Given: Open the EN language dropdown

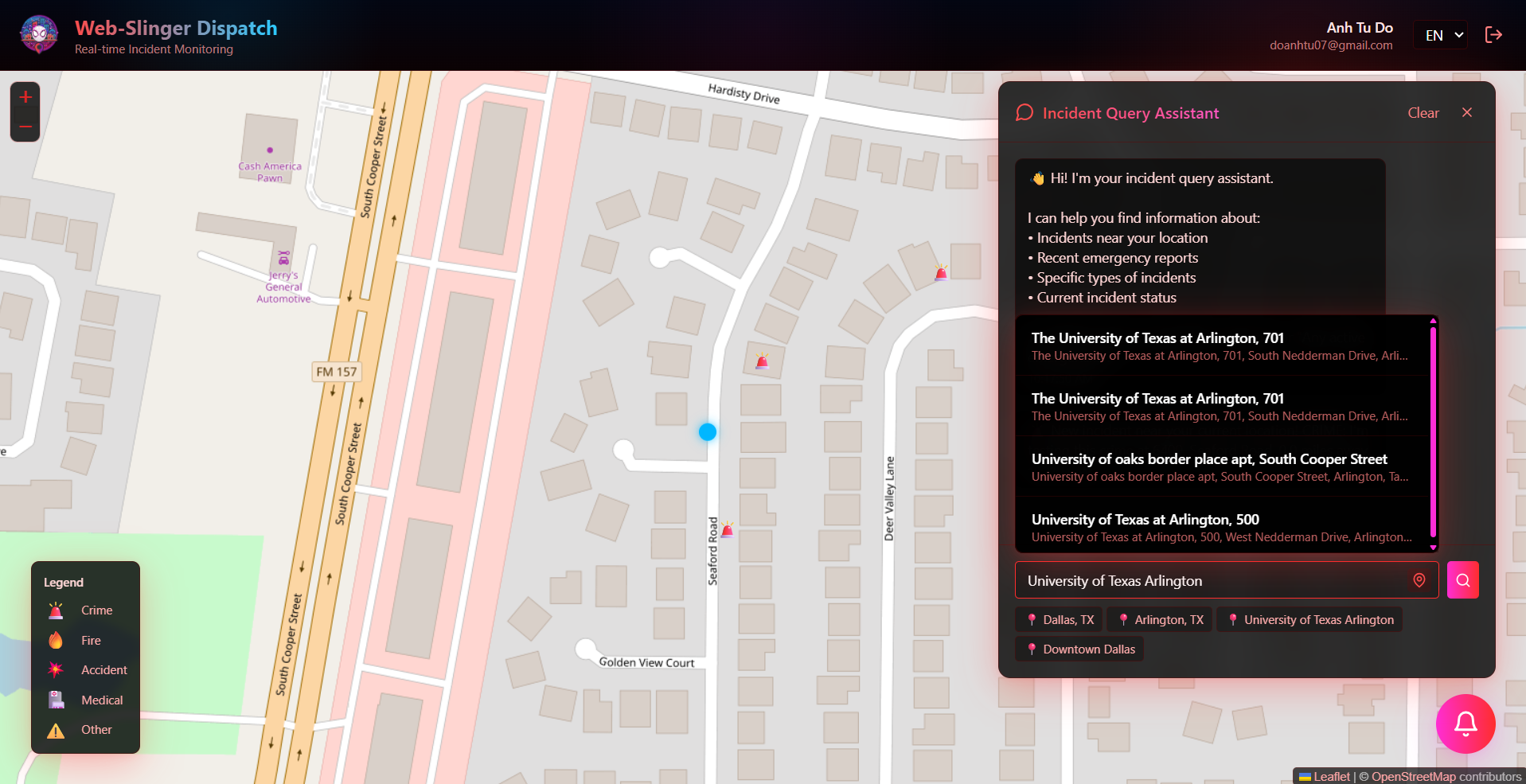Looking at the screenshot, I should (1441, 35).
